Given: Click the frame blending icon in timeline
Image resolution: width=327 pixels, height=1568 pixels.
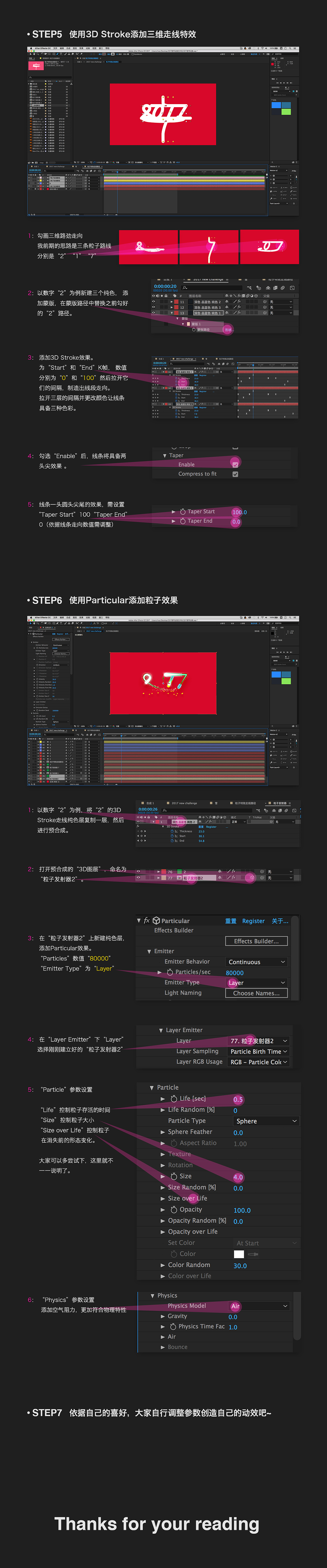Looking at the screenshot, I should coord(275,288).
